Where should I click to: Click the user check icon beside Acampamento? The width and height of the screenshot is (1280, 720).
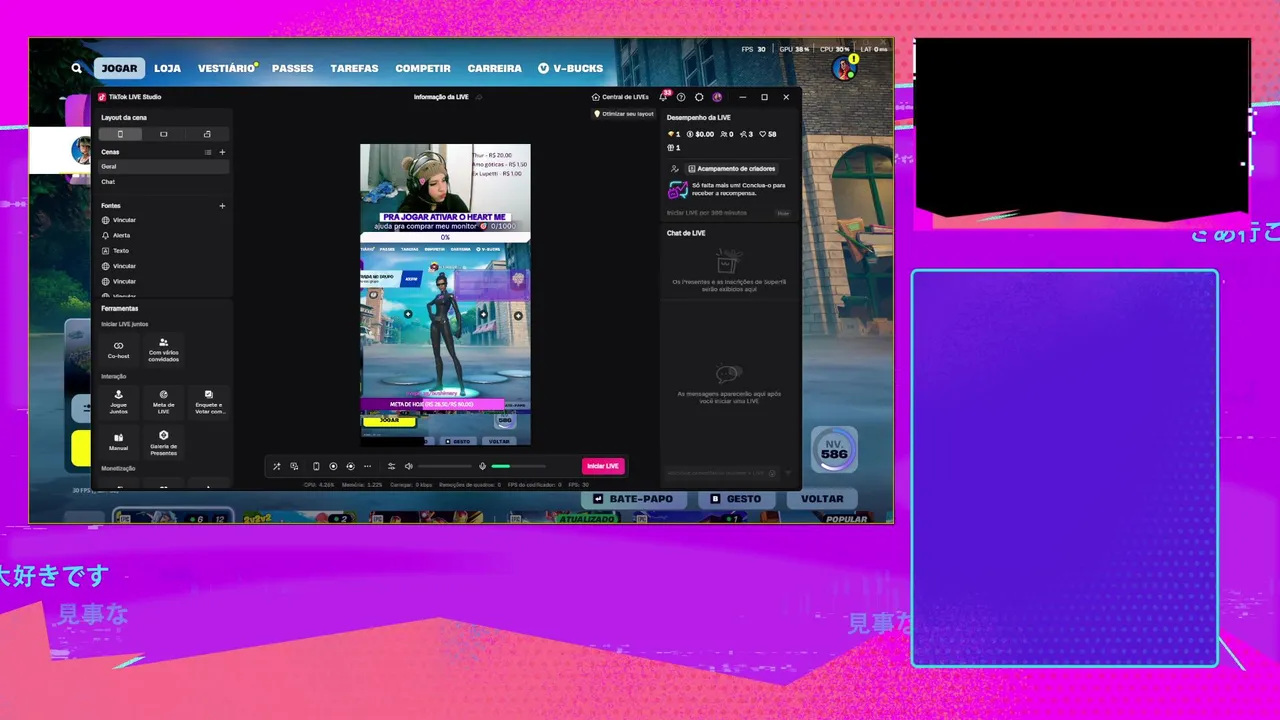click(x=675, y=169)
